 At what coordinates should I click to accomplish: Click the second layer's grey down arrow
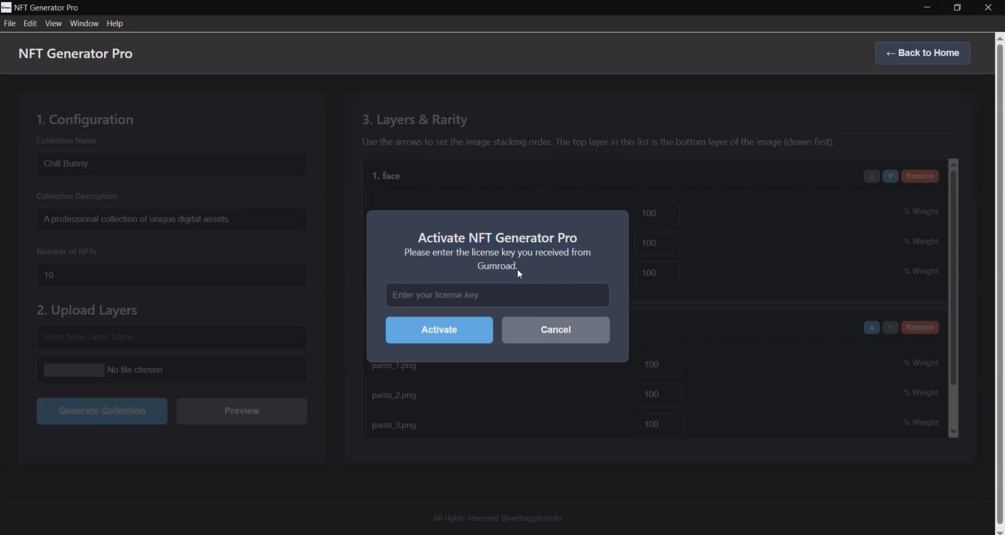point(890,327)
